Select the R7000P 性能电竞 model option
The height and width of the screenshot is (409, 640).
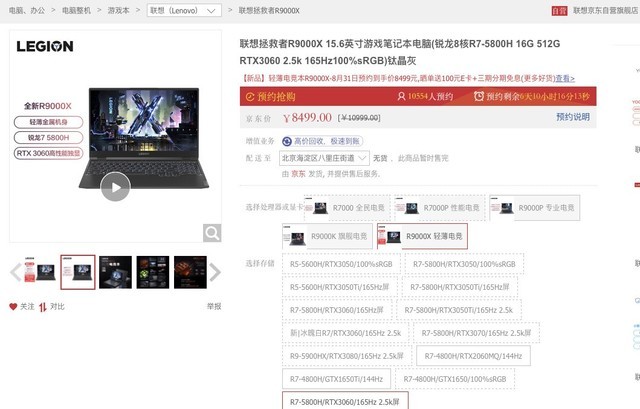click(440, 208)
